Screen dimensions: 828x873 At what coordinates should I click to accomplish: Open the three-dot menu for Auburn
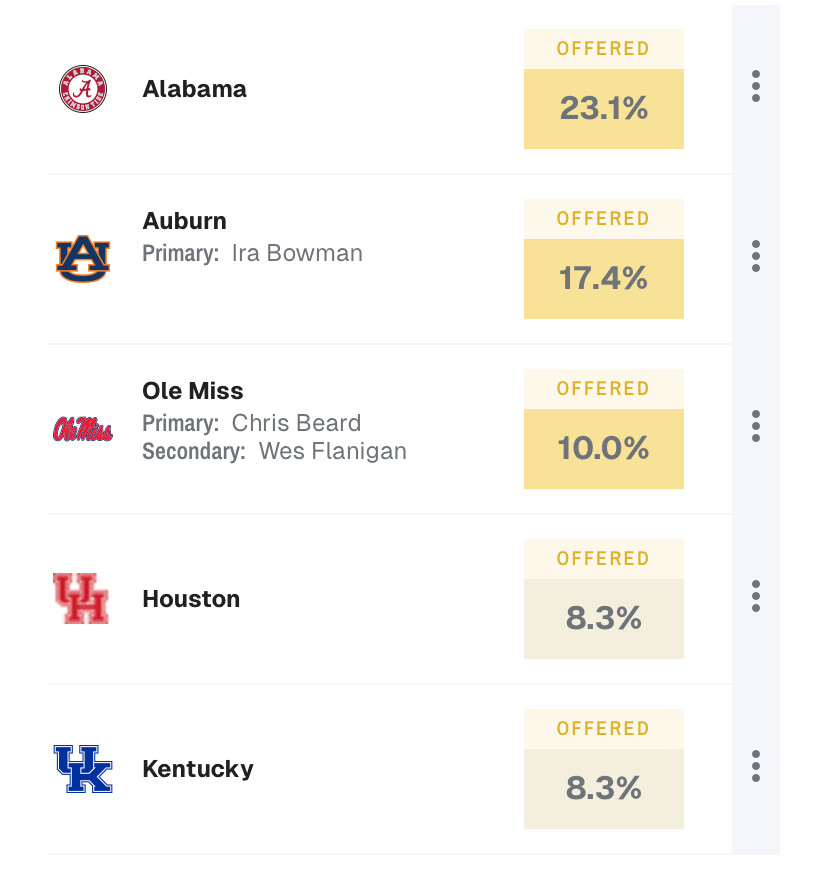click(756, 256)
